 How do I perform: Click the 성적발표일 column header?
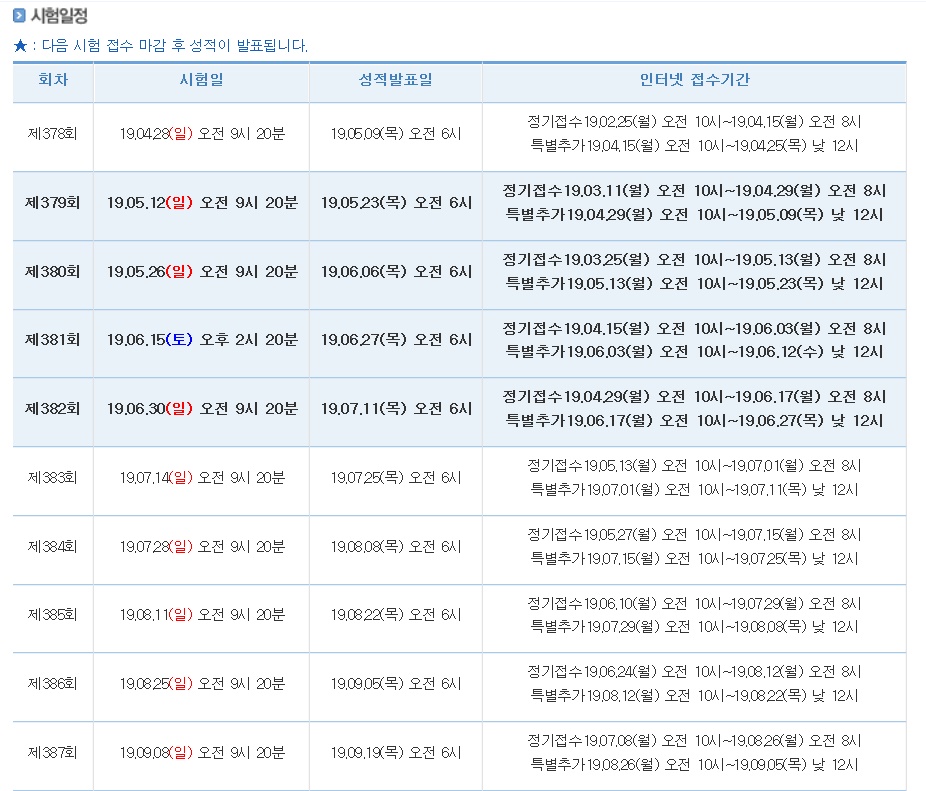[x=396, y=80]
